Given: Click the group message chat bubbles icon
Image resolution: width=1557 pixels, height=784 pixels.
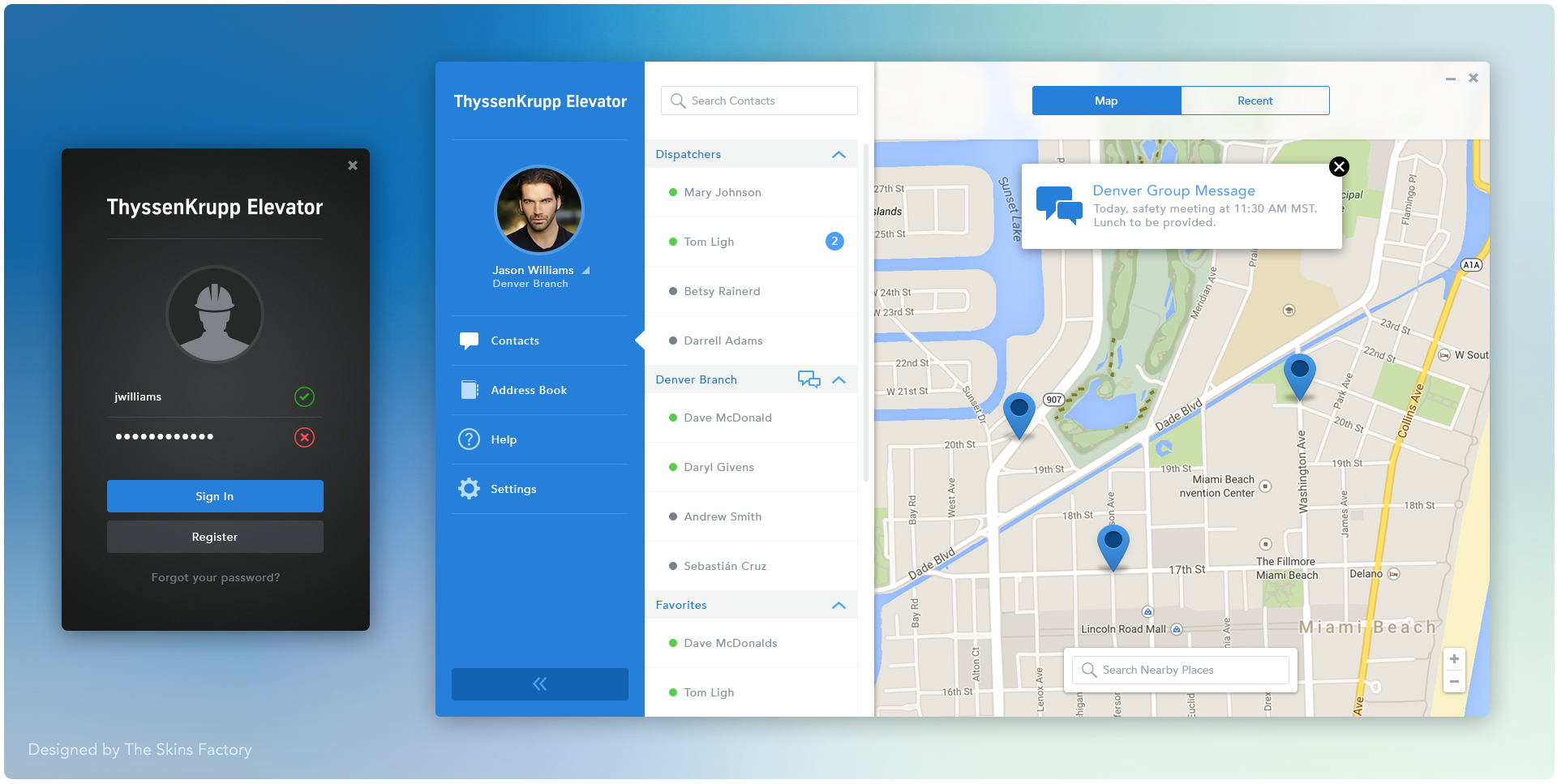Looking at the screenshot, I should pyautogui.click(x=1059, y=205).
